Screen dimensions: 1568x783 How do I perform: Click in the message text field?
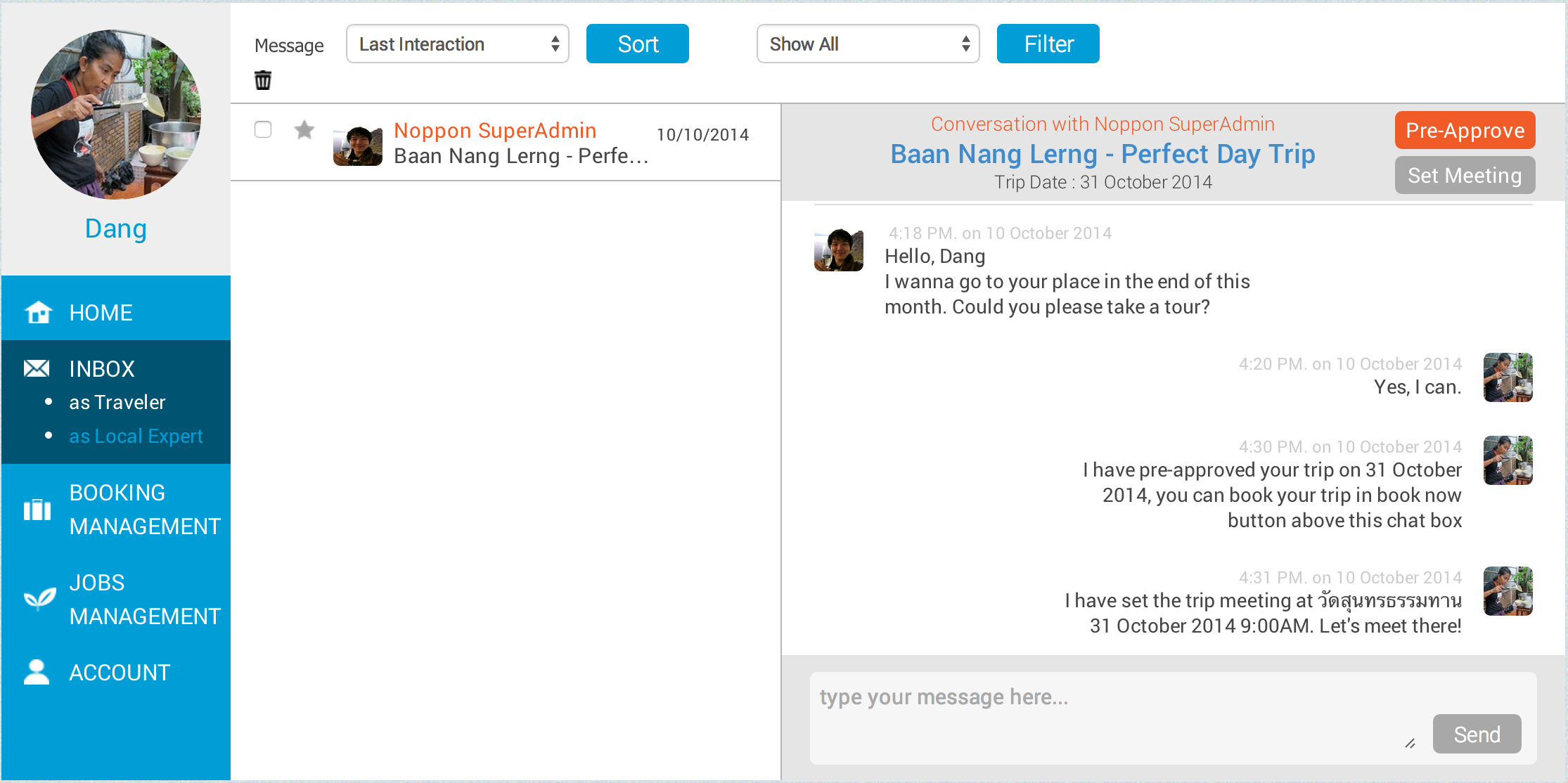click(1118, 717)
